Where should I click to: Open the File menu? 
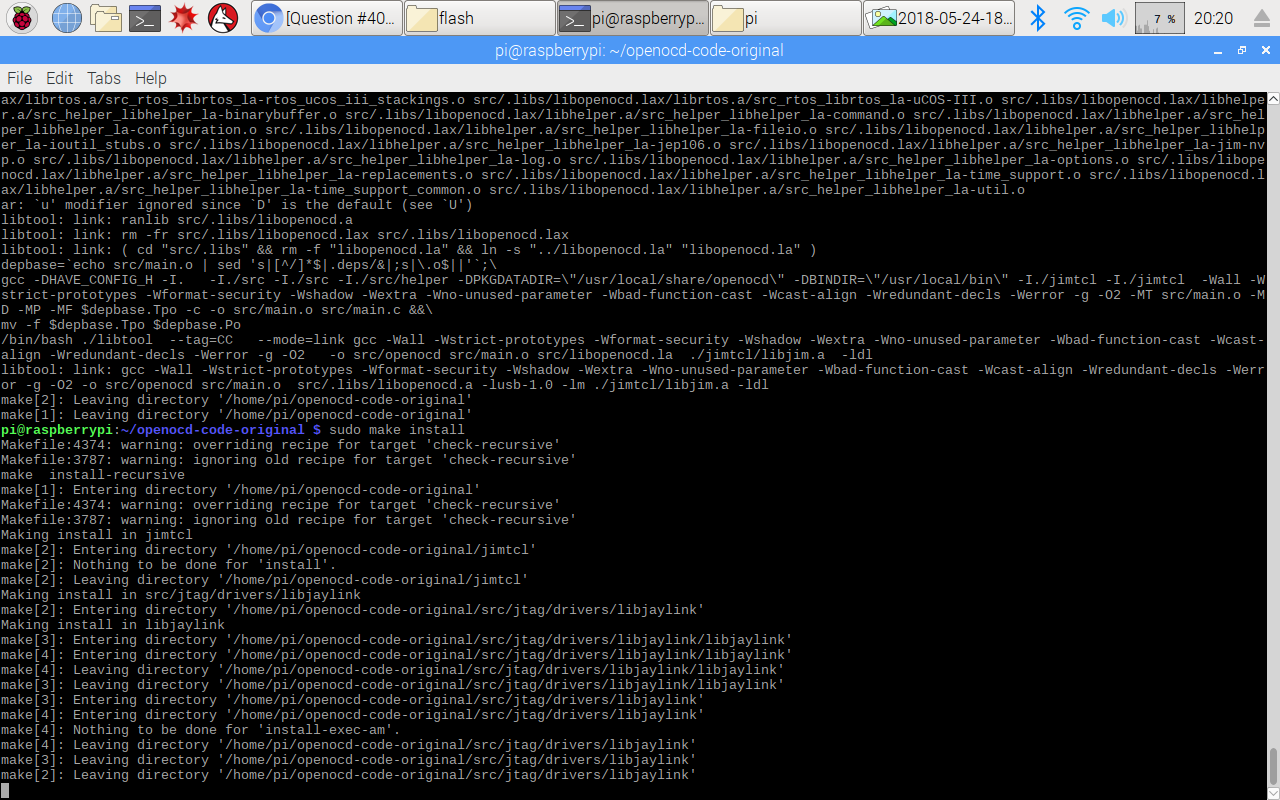click(x=20, y=78)
